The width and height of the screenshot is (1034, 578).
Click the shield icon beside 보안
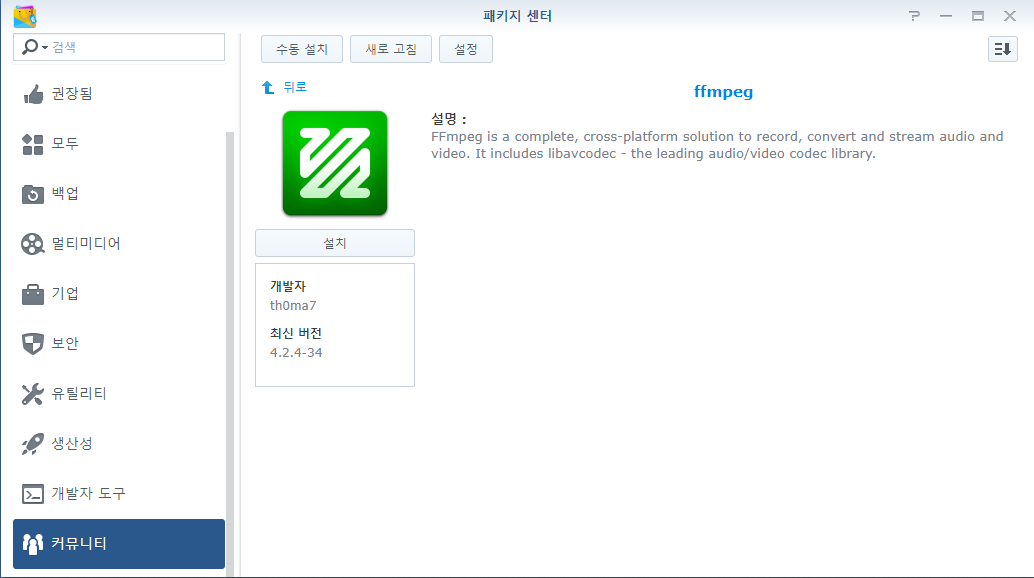tap(32, 343)
